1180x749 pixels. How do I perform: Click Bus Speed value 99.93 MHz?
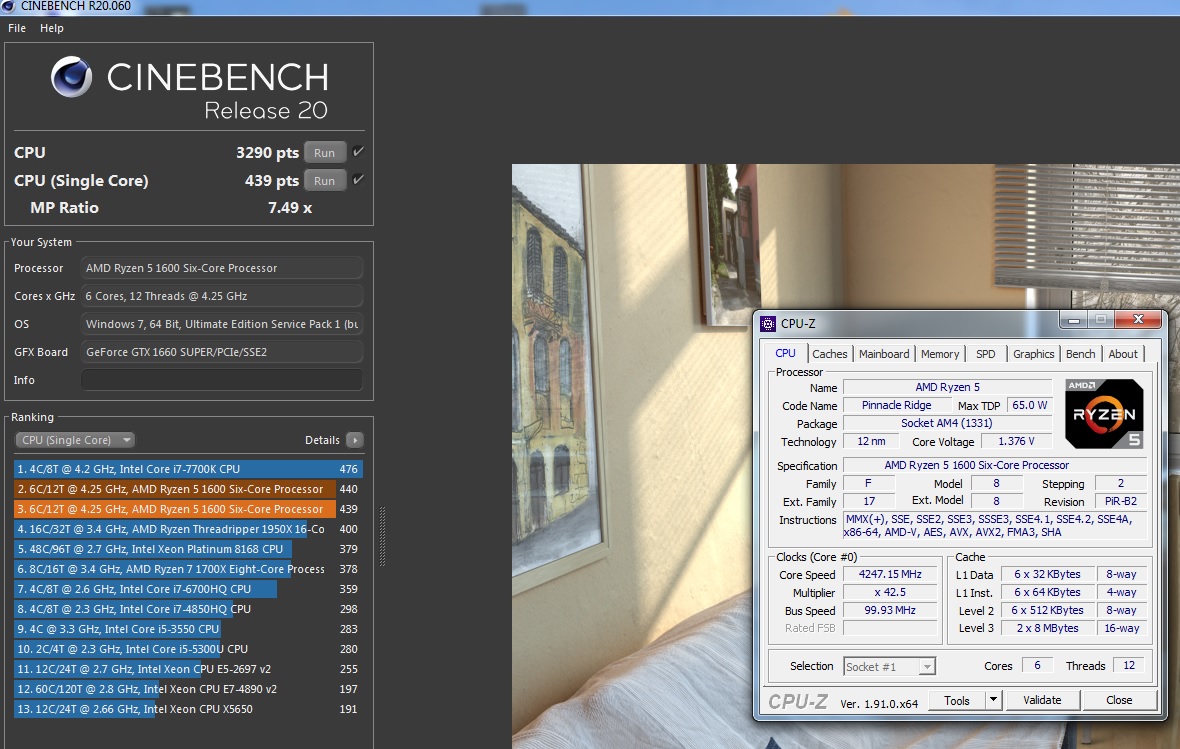(890, 610)
